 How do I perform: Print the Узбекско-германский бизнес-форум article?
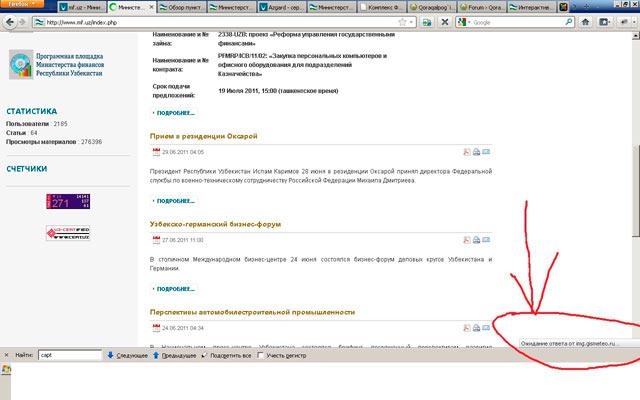point(476,241)
